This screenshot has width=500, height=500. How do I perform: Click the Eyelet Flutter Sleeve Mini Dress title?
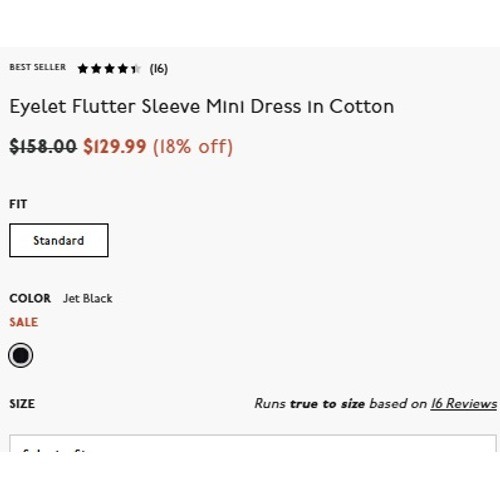coord(202,107)
